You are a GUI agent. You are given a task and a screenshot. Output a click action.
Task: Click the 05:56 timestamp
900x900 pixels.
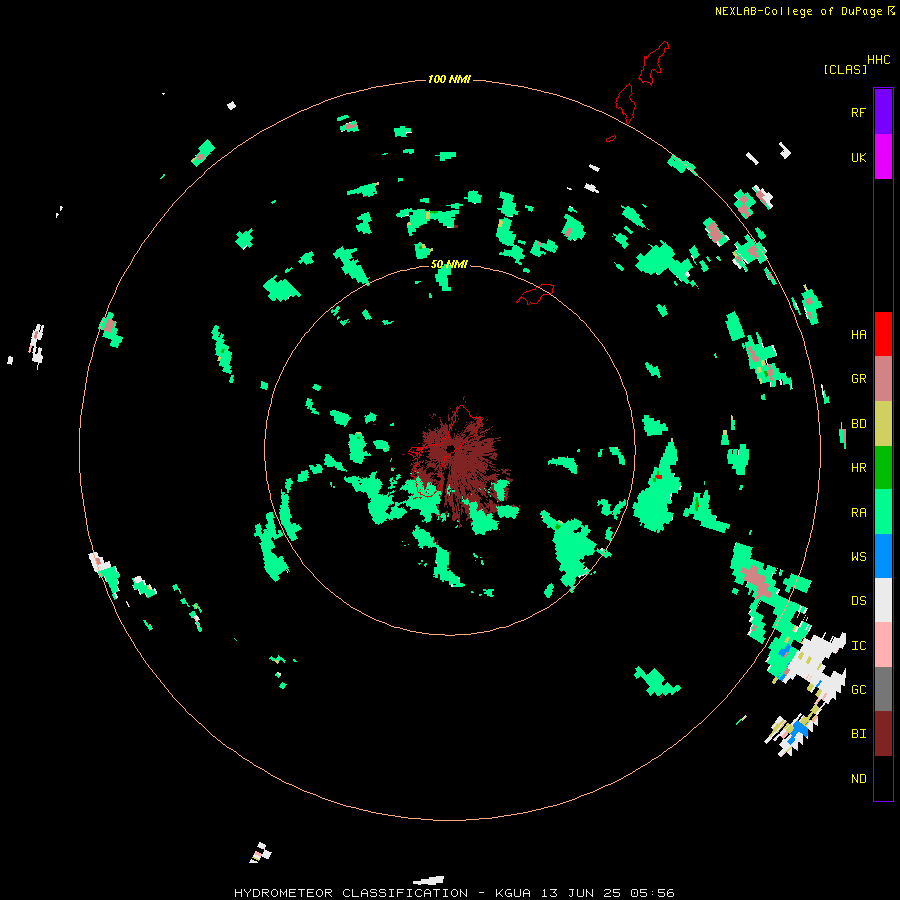click(651, 893)
